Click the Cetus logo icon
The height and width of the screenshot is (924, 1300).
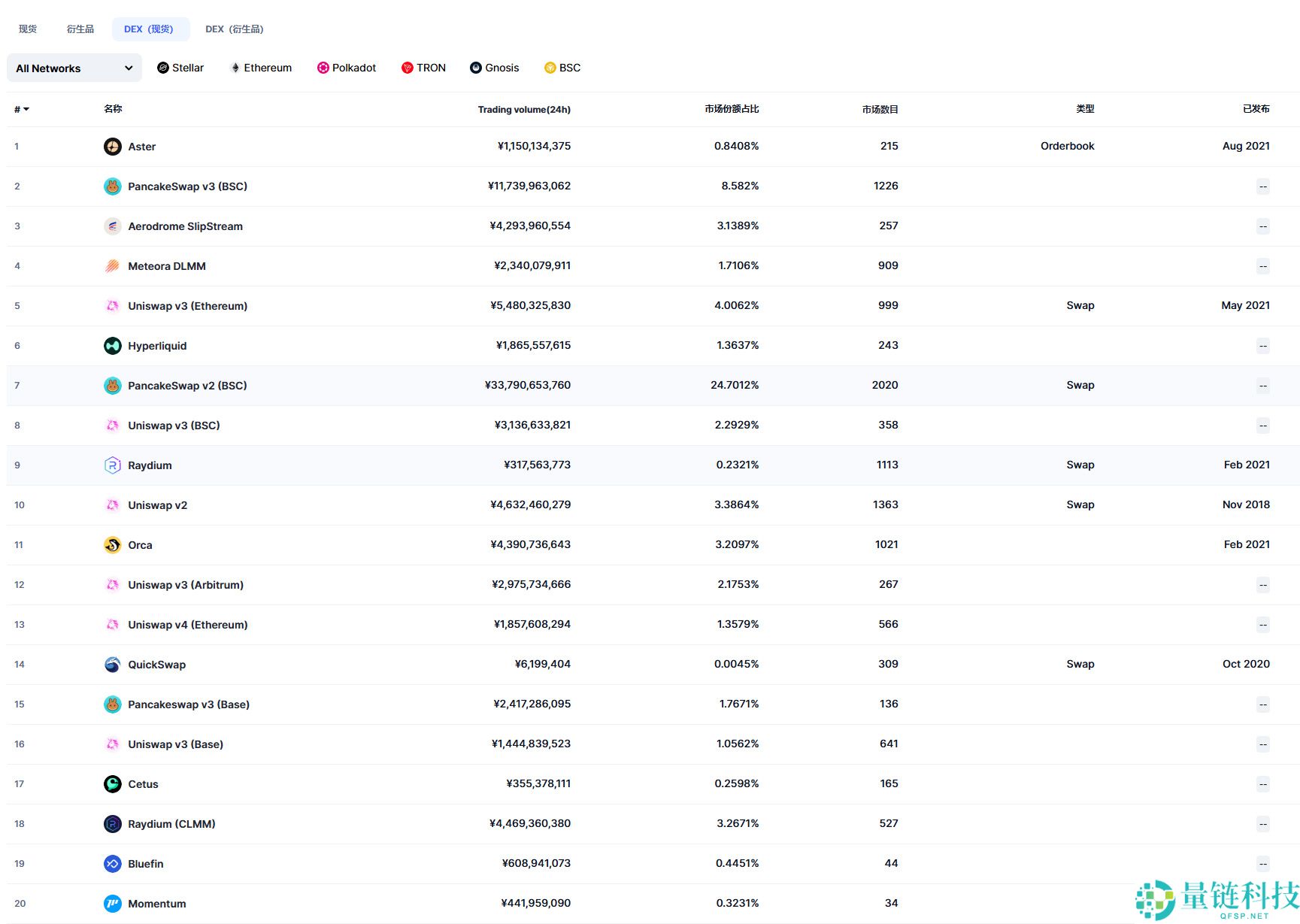(x=112, y=784)
